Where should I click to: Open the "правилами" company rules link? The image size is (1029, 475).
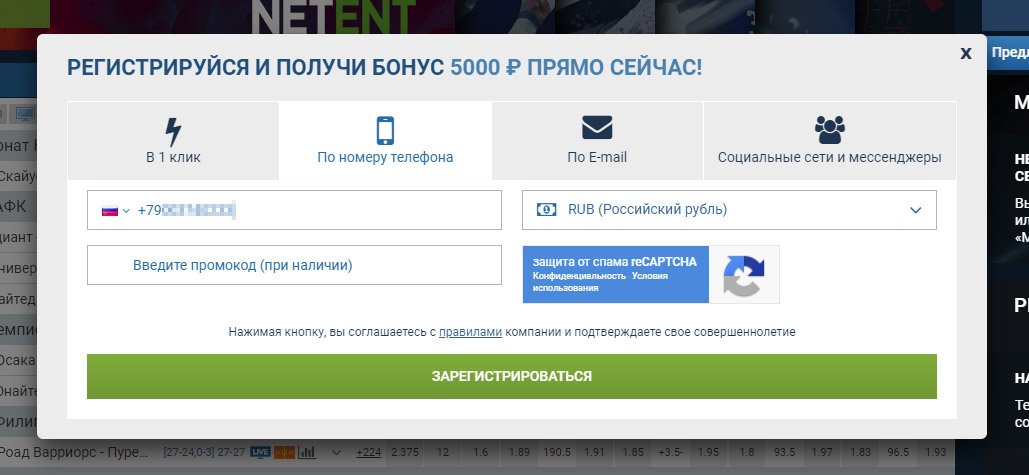coord(470,331)
